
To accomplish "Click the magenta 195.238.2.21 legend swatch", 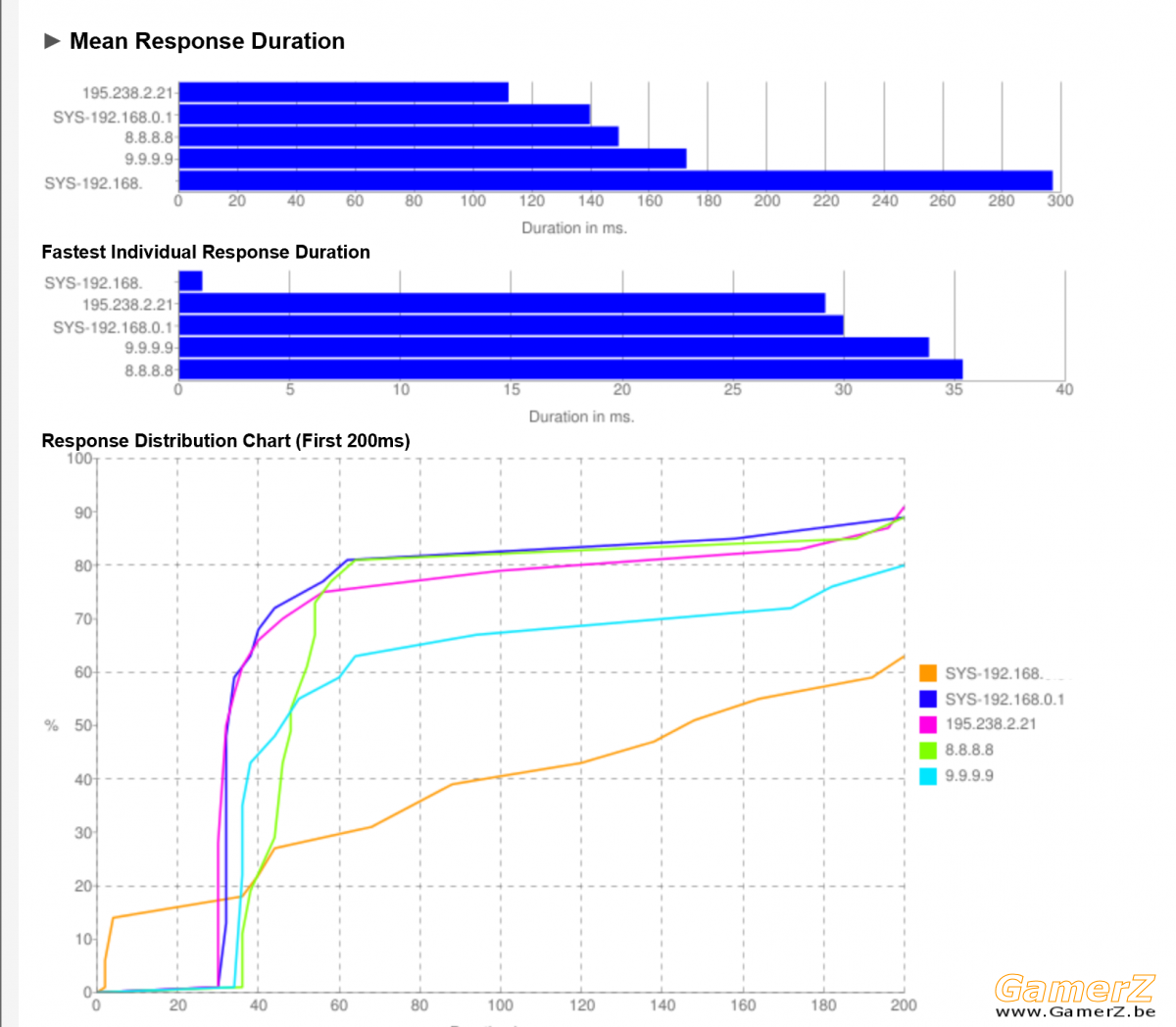I will [928, 724].
